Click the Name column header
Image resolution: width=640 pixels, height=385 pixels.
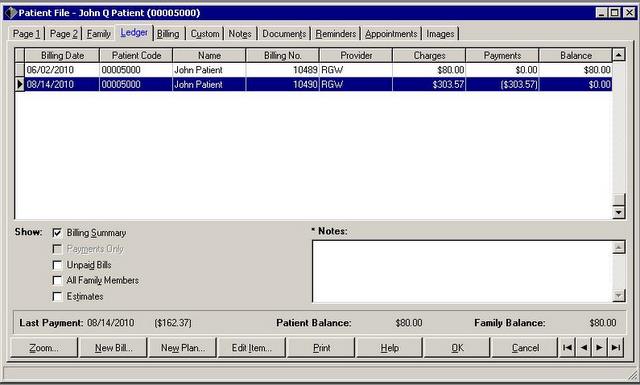pyautogui.click(x=209, y=55)
